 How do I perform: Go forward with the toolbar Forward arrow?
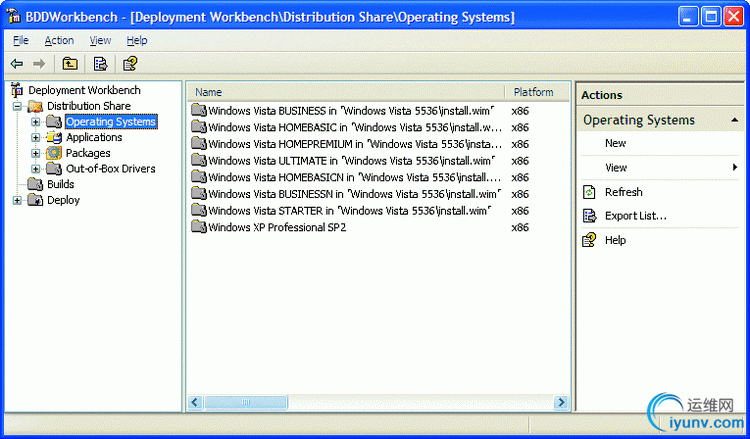pyautogui.click(x=39, y=64)
